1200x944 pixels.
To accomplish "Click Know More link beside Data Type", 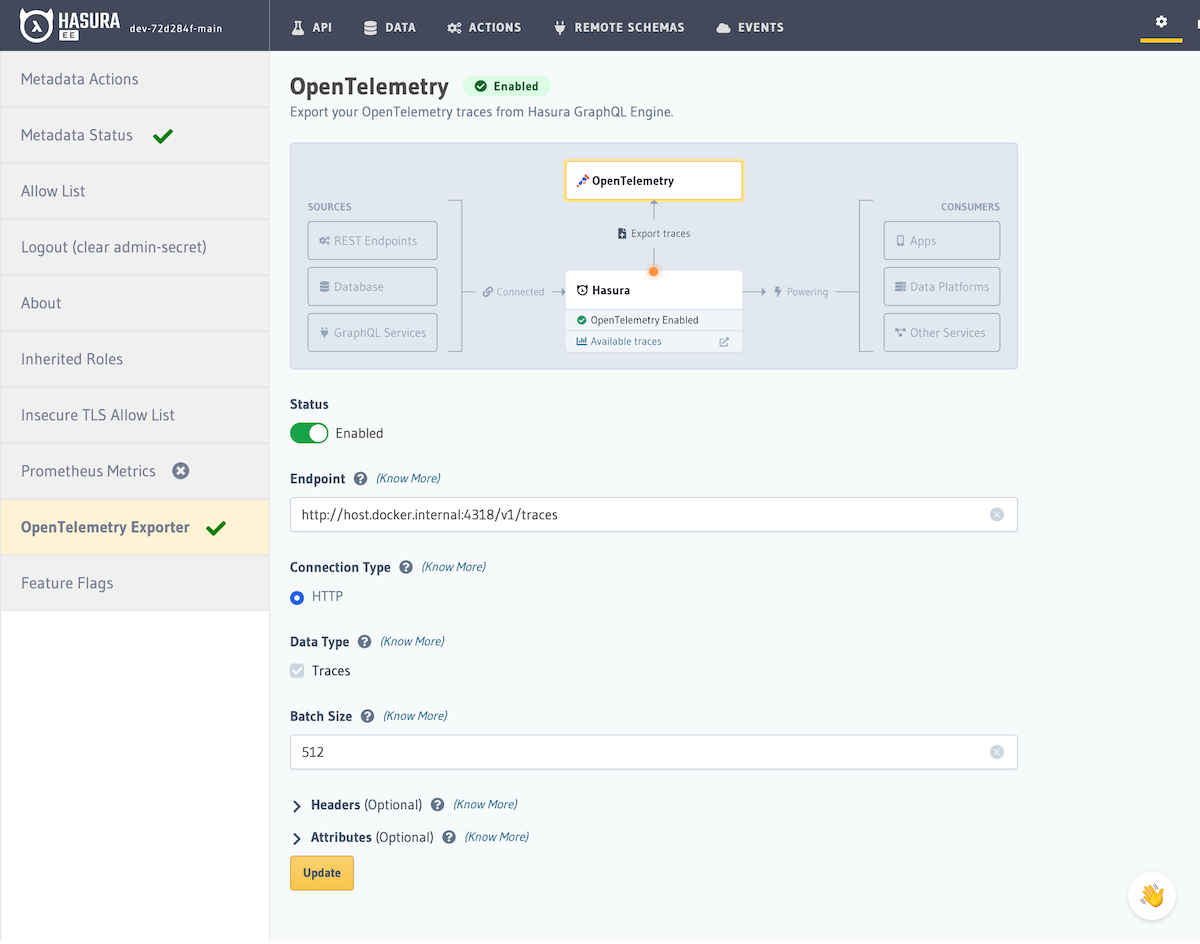I will [412, 642].
